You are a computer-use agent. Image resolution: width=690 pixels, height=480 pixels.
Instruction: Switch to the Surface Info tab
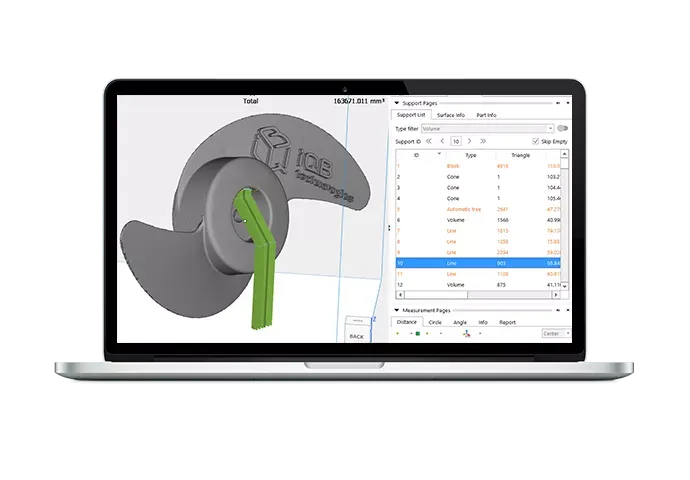tap(451, 115)
